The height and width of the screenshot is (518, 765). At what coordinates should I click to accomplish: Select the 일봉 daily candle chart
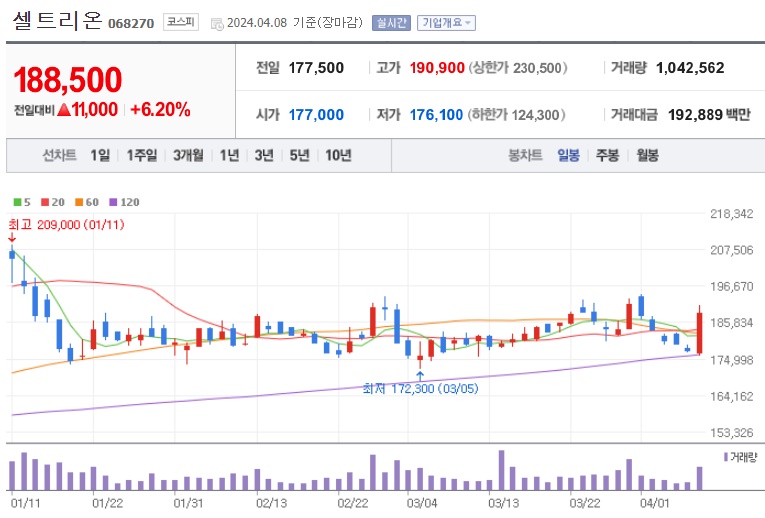click(568, 156)
